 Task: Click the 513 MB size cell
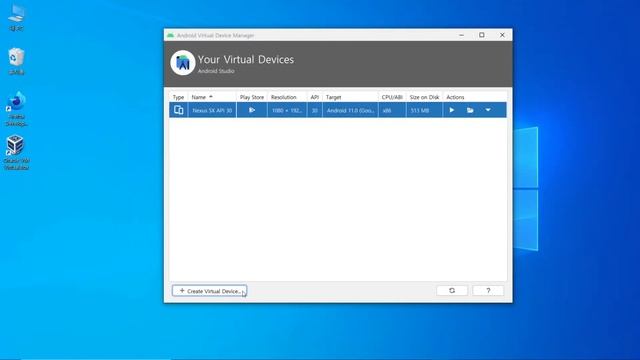tap(424, 110)
